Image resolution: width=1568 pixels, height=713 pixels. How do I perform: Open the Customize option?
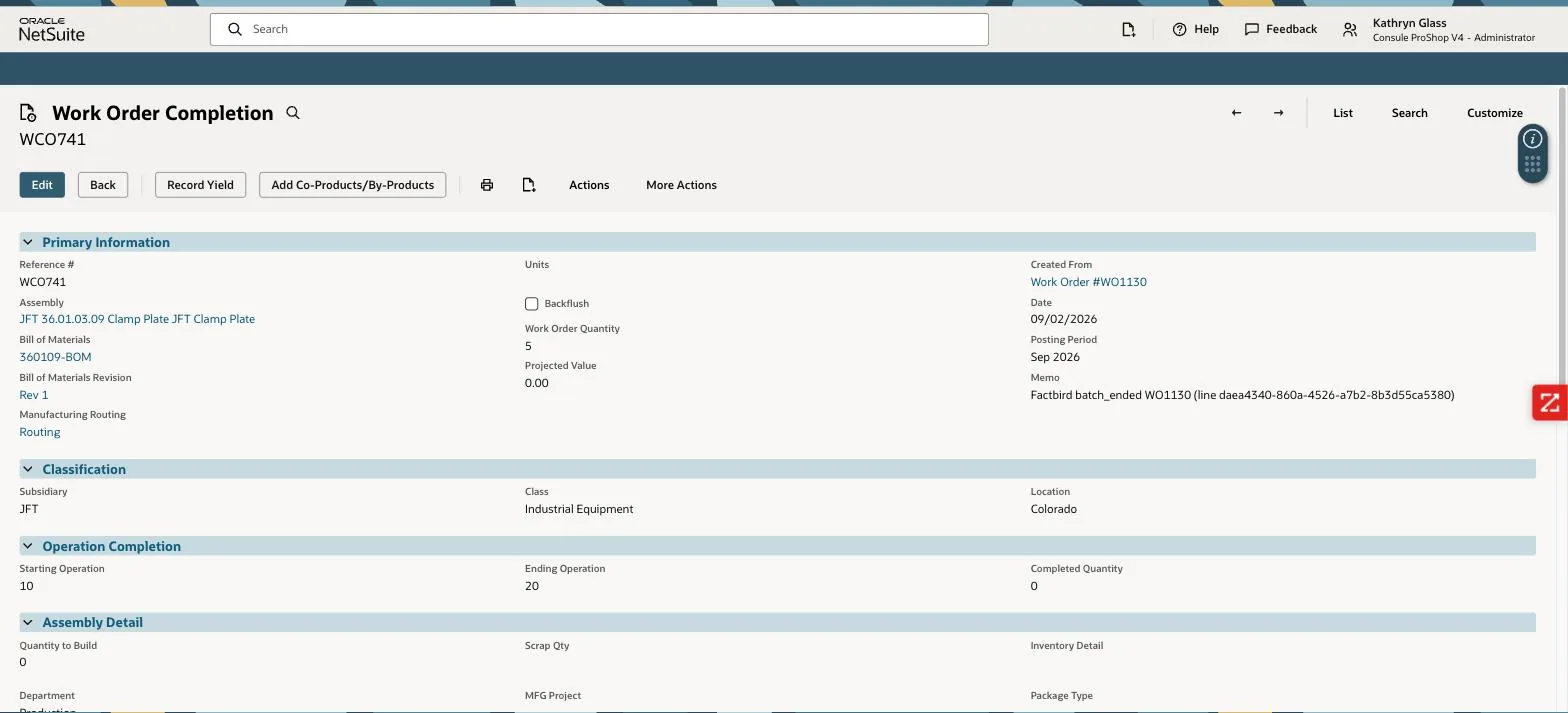click(1494, 113)
